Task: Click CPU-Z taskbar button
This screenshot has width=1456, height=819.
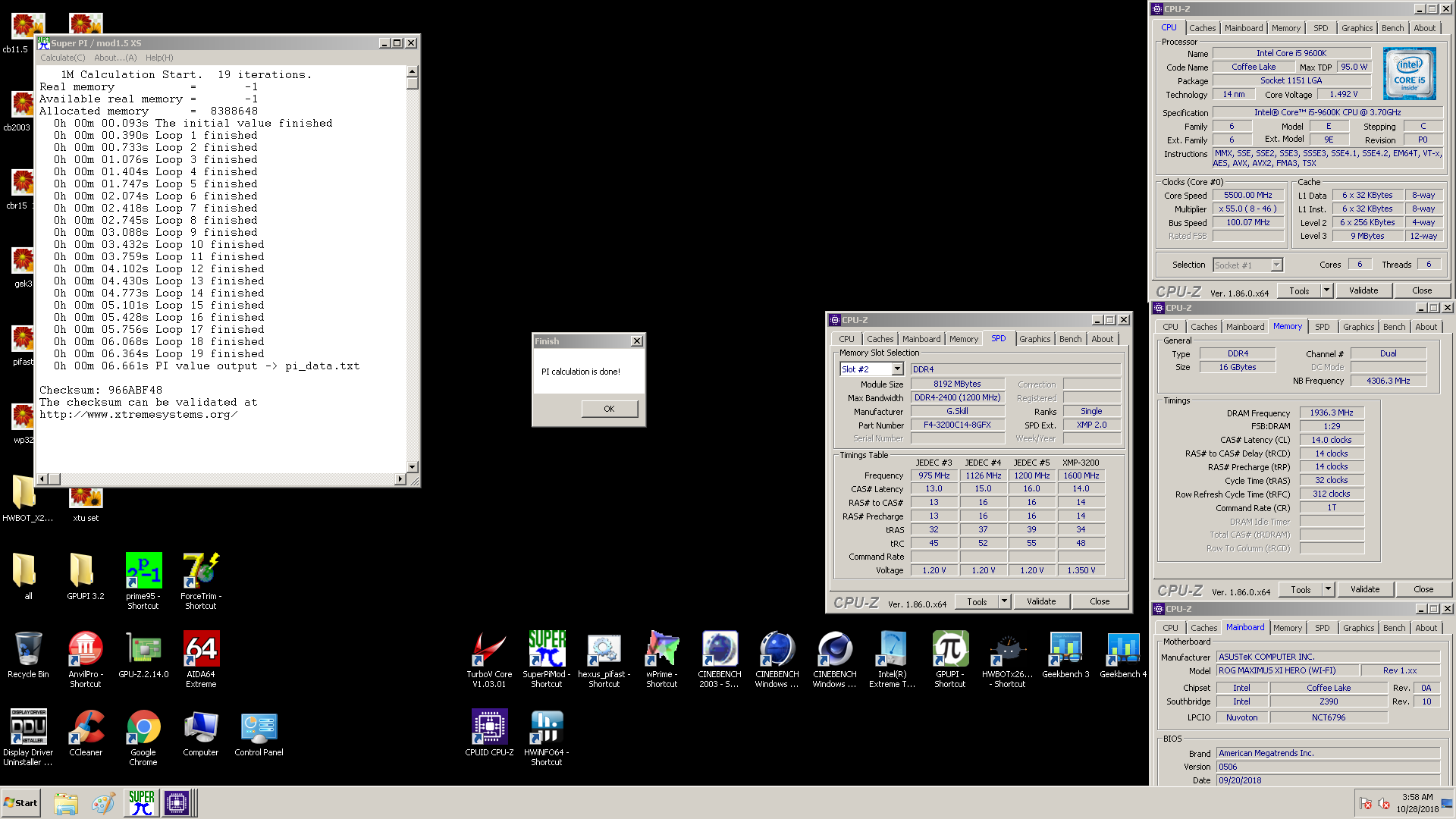Action: pyautogui.click(x=177, y=802)
